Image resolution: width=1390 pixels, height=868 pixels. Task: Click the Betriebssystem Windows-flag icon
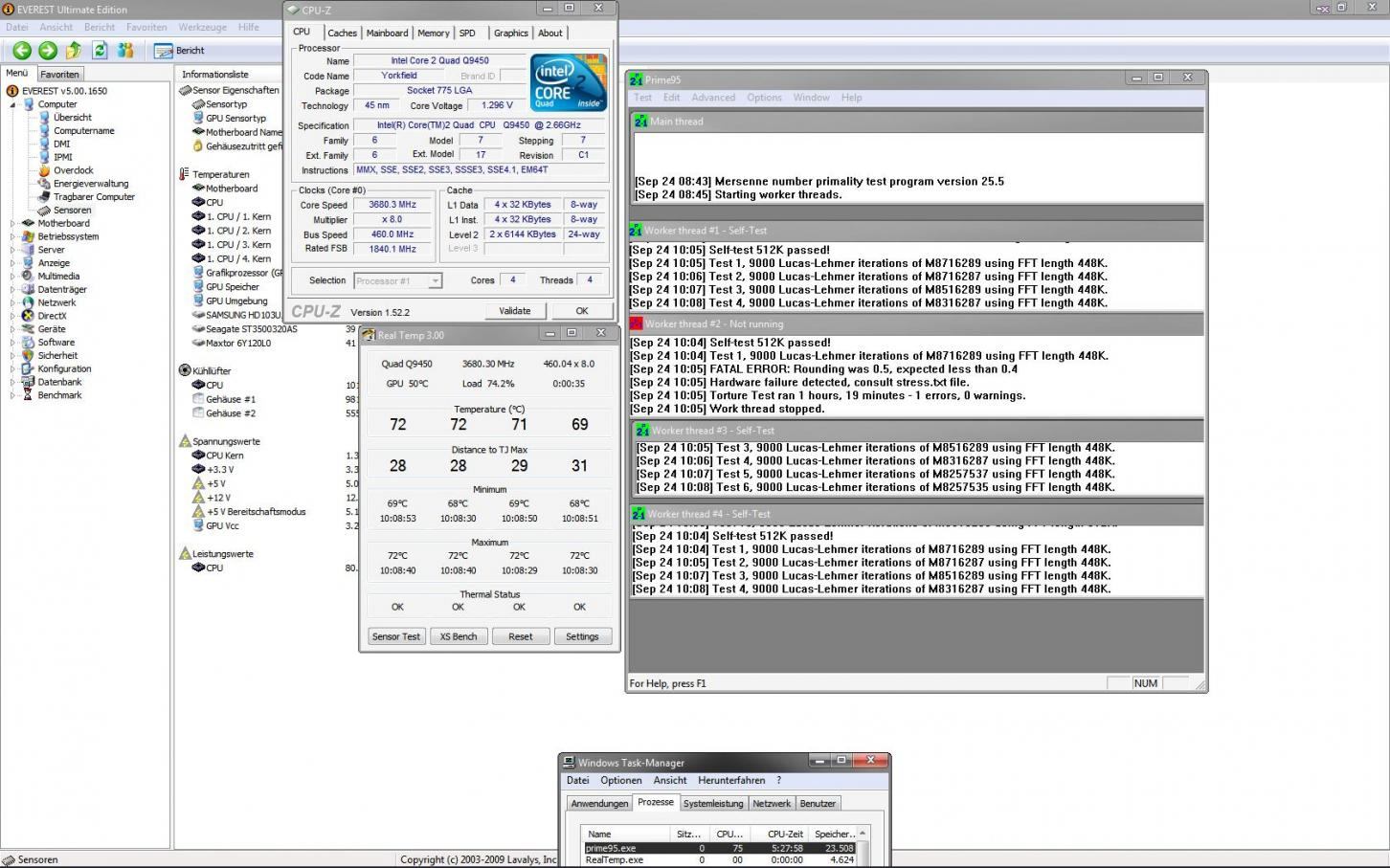pos(29,236)
